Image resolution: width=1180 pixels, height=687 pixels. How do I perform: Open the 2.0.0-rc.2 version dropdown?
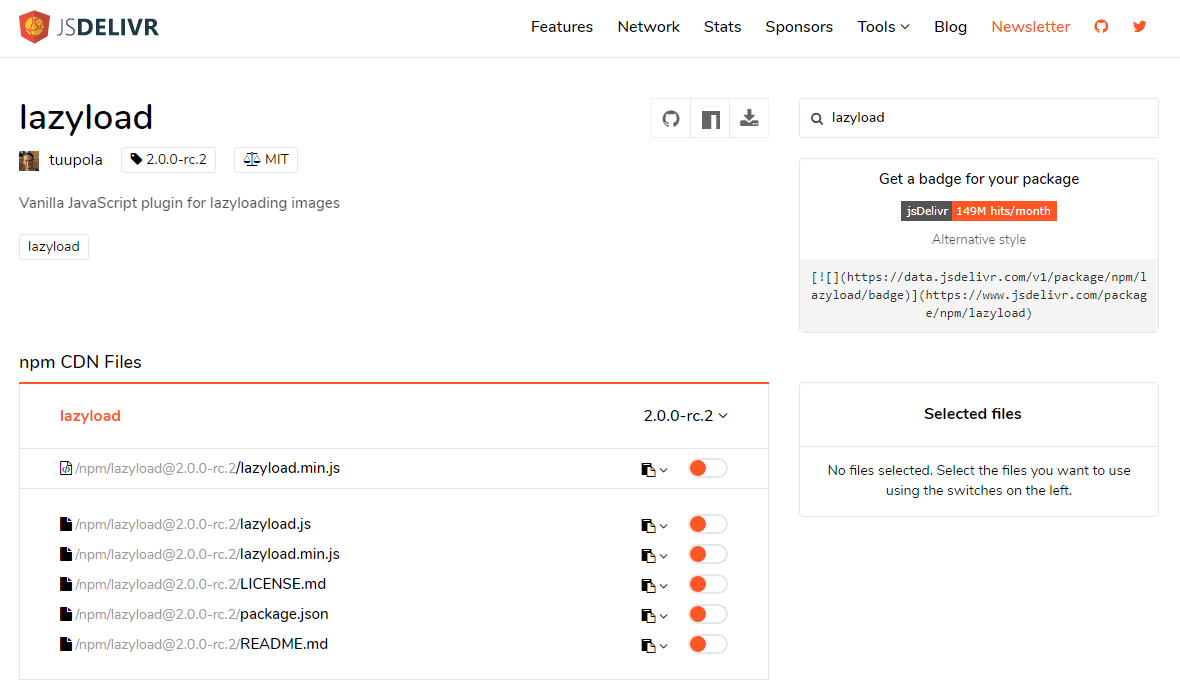[x=685, y=416]
